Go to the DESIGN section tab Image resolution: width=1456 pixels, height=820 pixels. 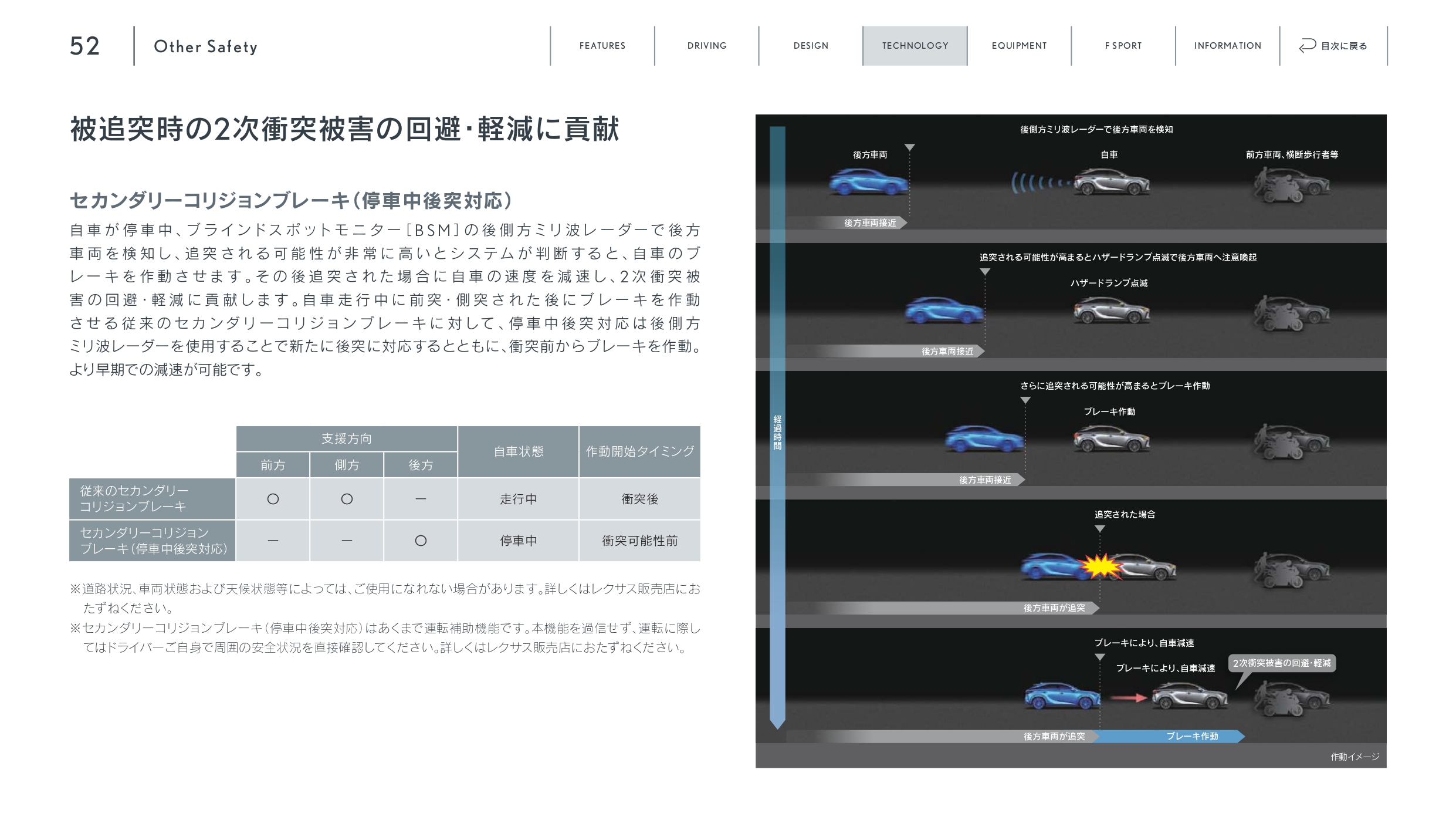[x=811, y=46]
